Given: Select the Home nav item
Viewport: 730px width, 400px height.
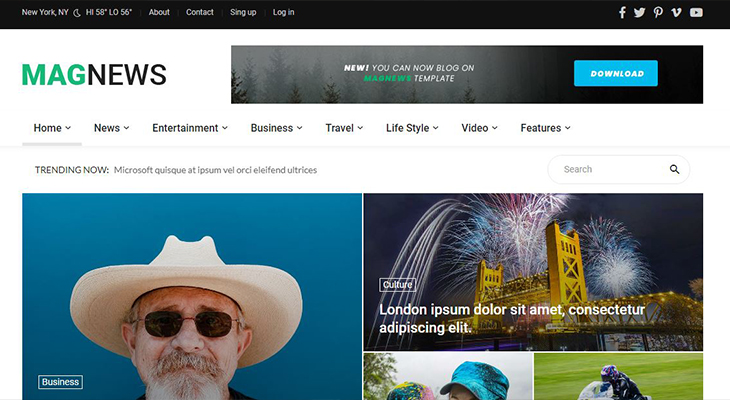Looking at the screenshot, I should click(x=52, y=128).
